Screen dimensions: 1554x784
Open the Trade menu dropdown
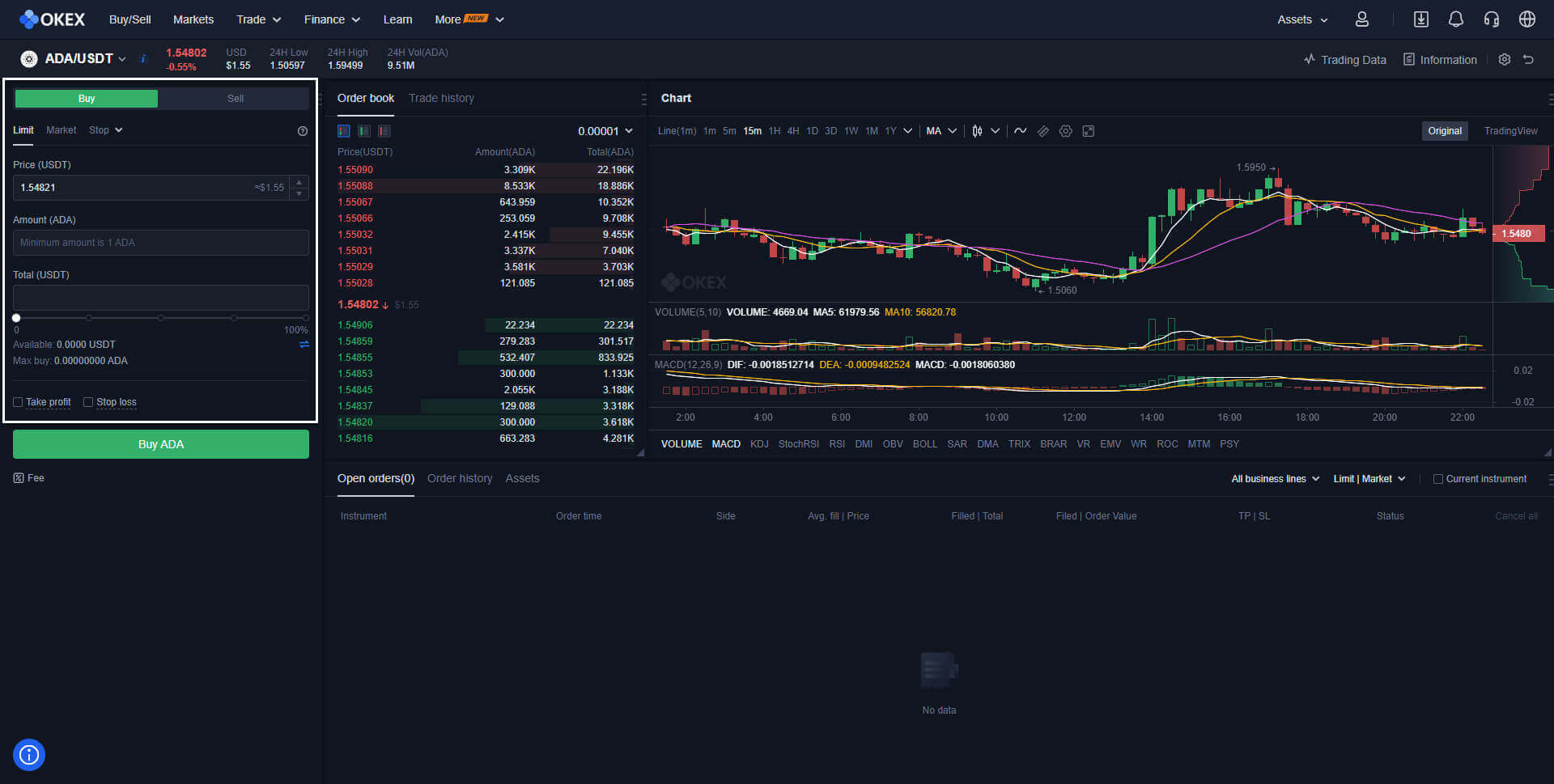258,19
